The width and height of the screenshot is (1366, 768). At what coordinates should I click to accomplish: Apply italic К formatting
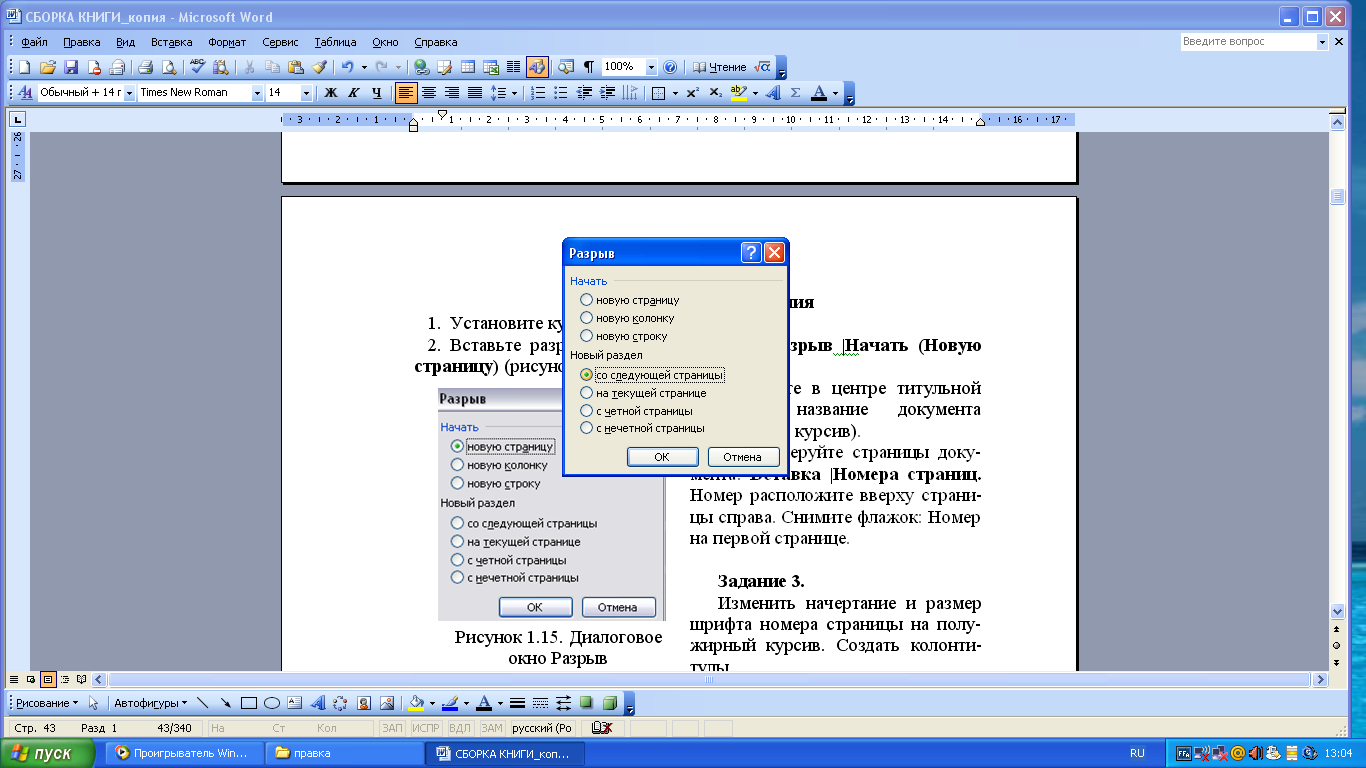pos(353,93)
